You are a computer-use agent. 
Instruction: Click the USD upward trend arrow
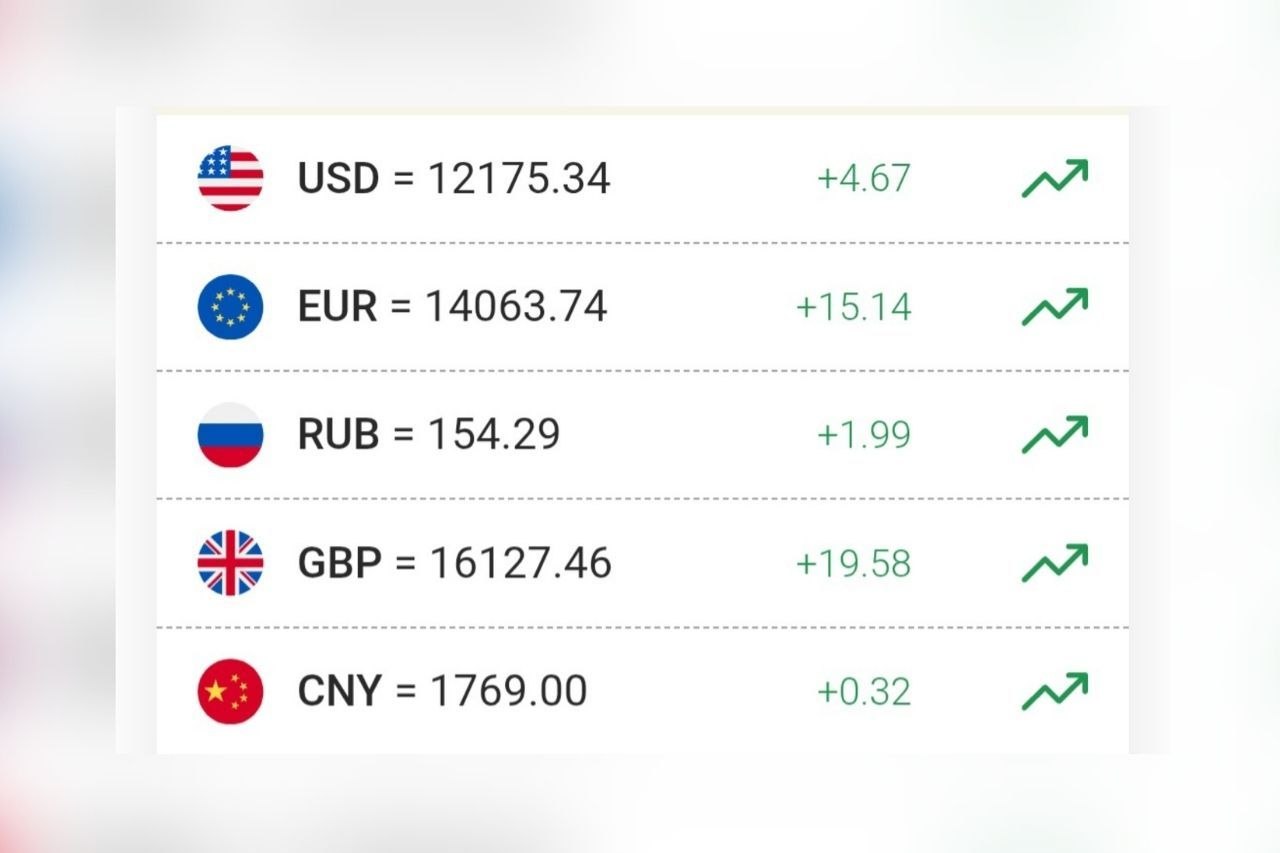coord(1054,178)
